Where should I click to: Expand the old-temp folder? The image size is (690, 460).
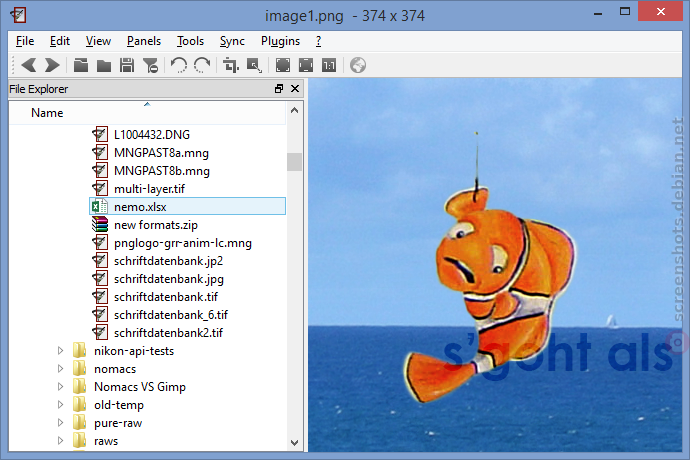click(x=60, y=405)
